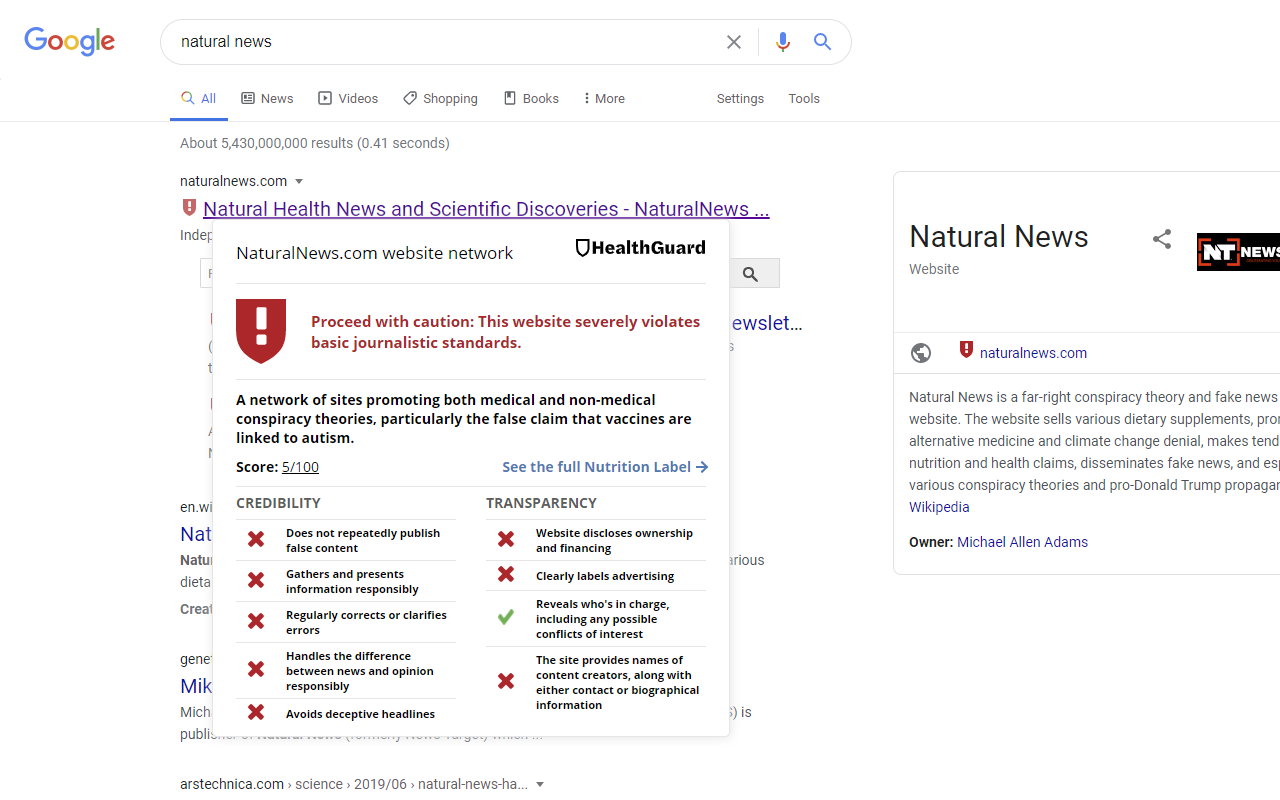Switch to the Shopping tab
This screenshot has width=1280, height=800.
440,98
